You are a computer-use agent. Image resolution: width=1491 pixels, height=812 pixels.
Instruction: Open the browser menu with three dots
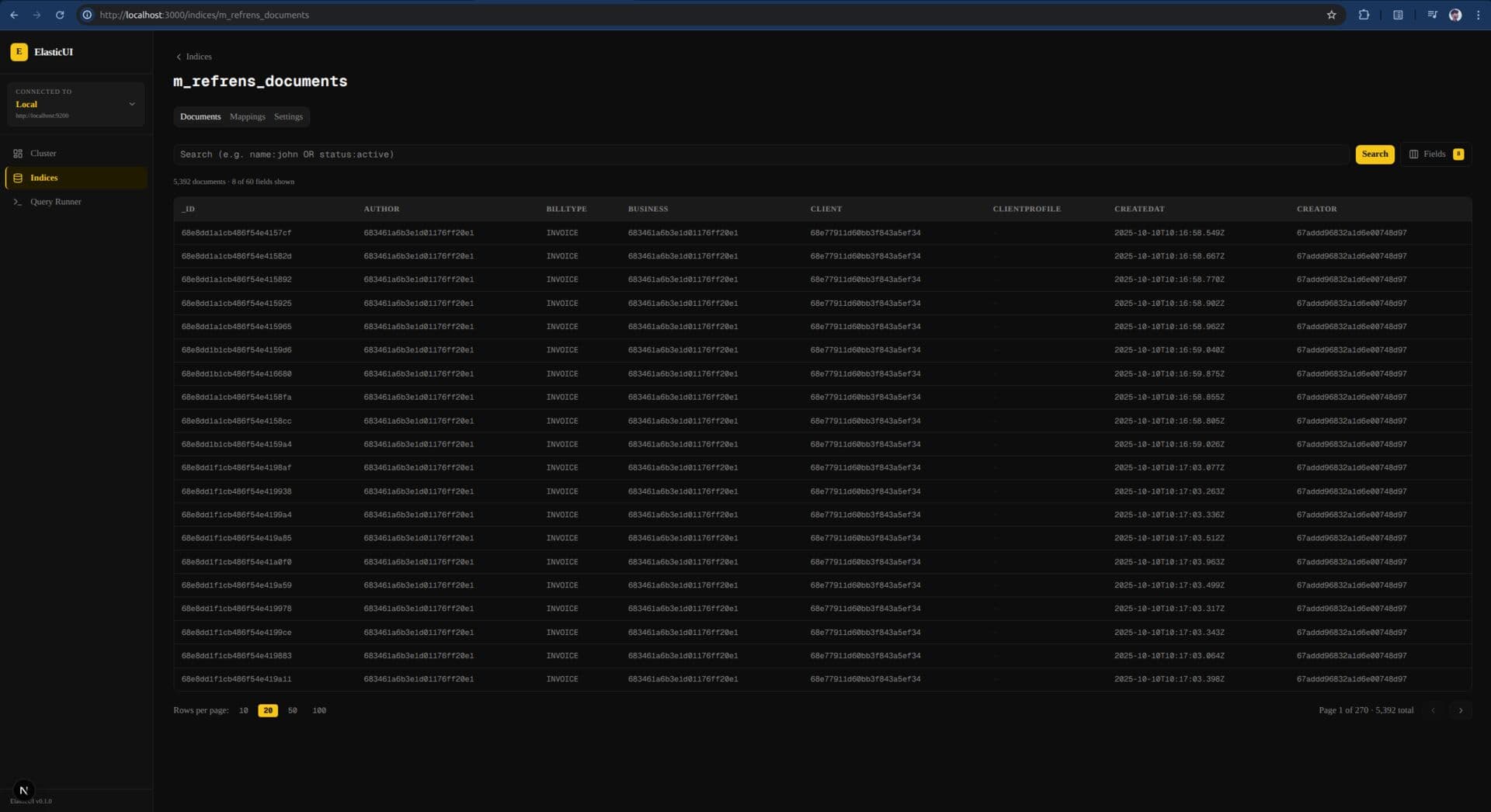[1479, 14]
